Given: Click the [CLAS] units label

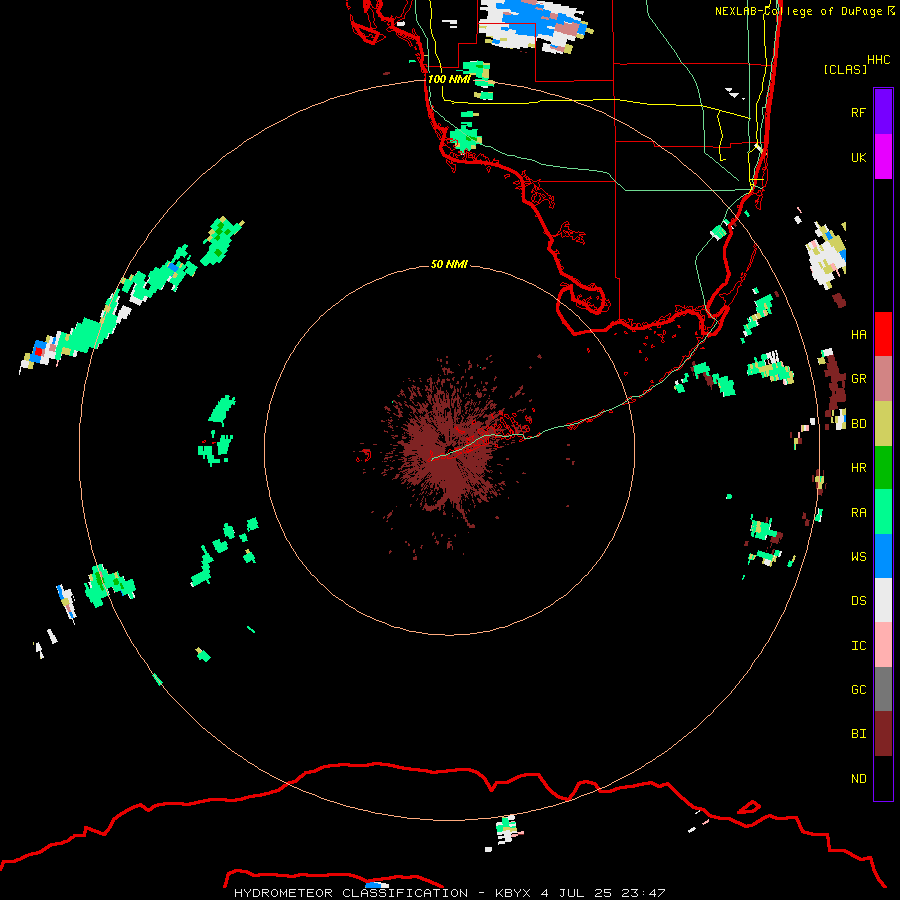Looking at the screenshot, I should (845, 69).
